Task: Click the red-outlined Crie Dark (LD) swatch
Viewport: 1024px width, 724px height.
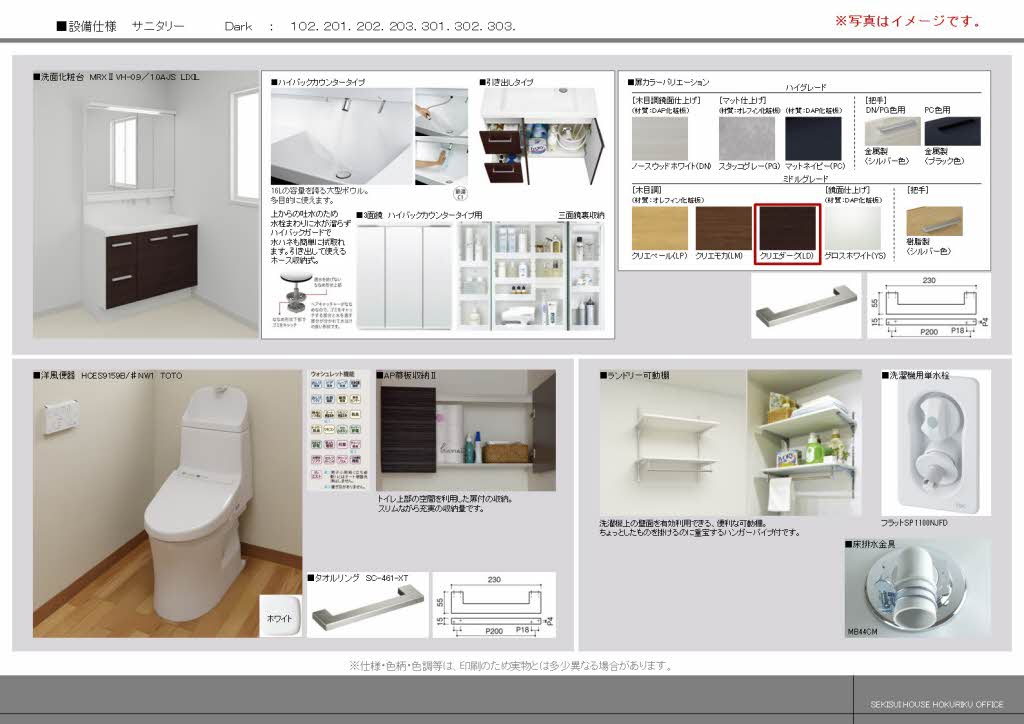Action: (788, 228)
